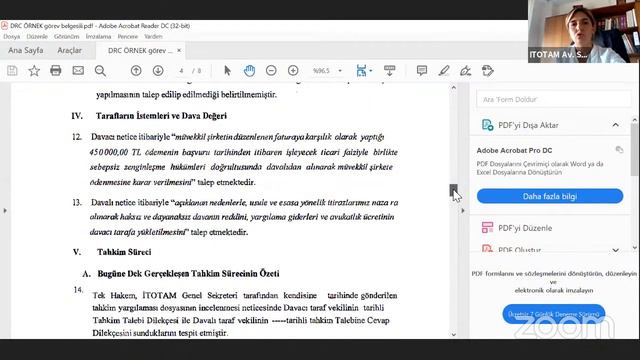Click heading 'Tahkim Süreci'
The height and width of the screenshot is (360, 640).
(x=124, y=252)
